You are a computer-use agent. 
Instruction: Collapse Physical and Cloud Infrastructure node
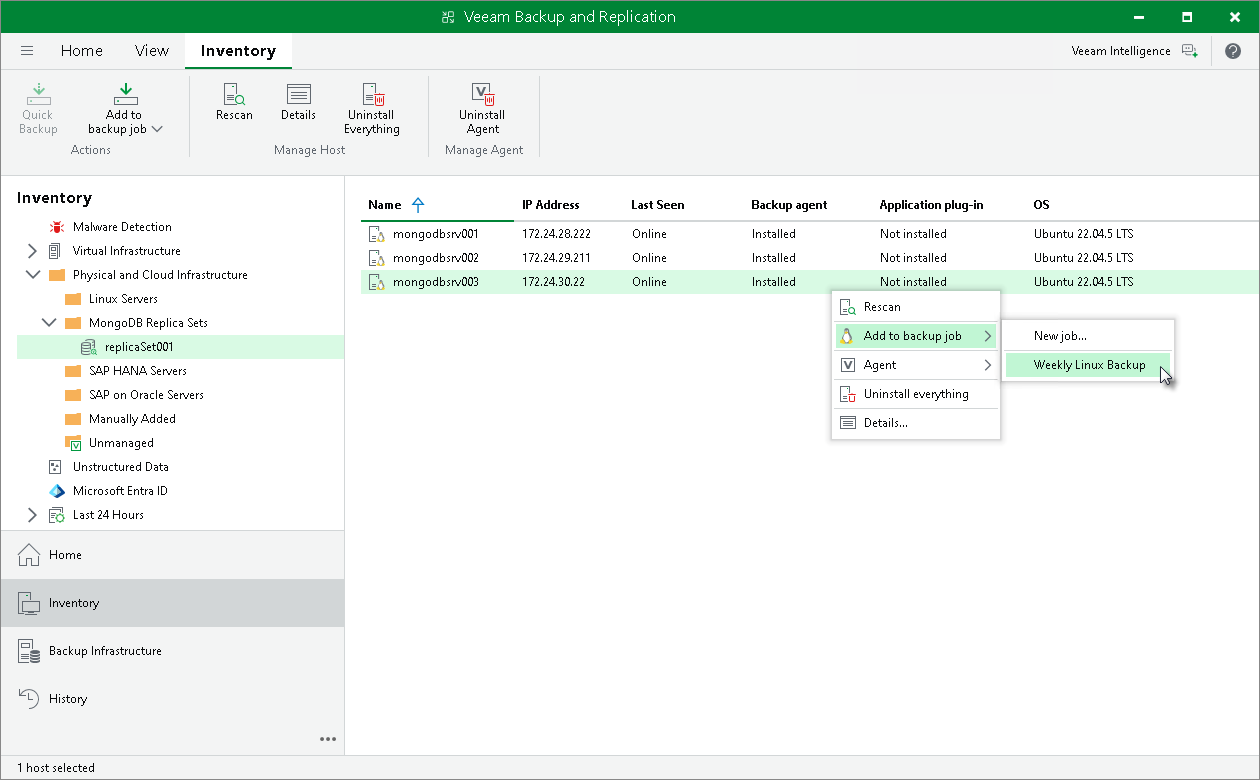[32, 275]
